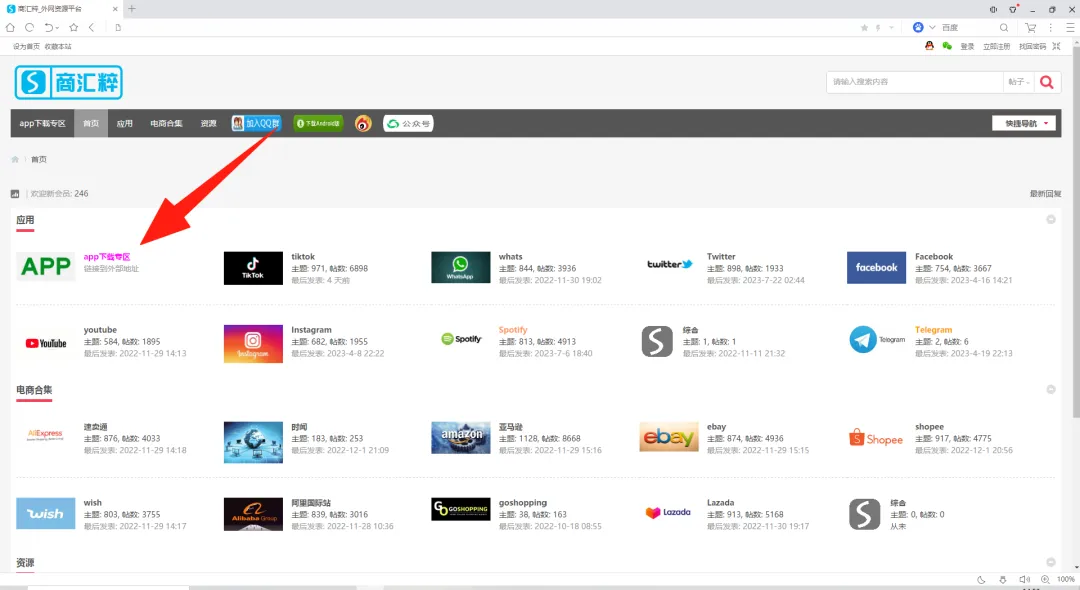Viewport: 1080px width, 590px height.
Task: Select the 首页 nav tab
Action: tap(91, 123)
